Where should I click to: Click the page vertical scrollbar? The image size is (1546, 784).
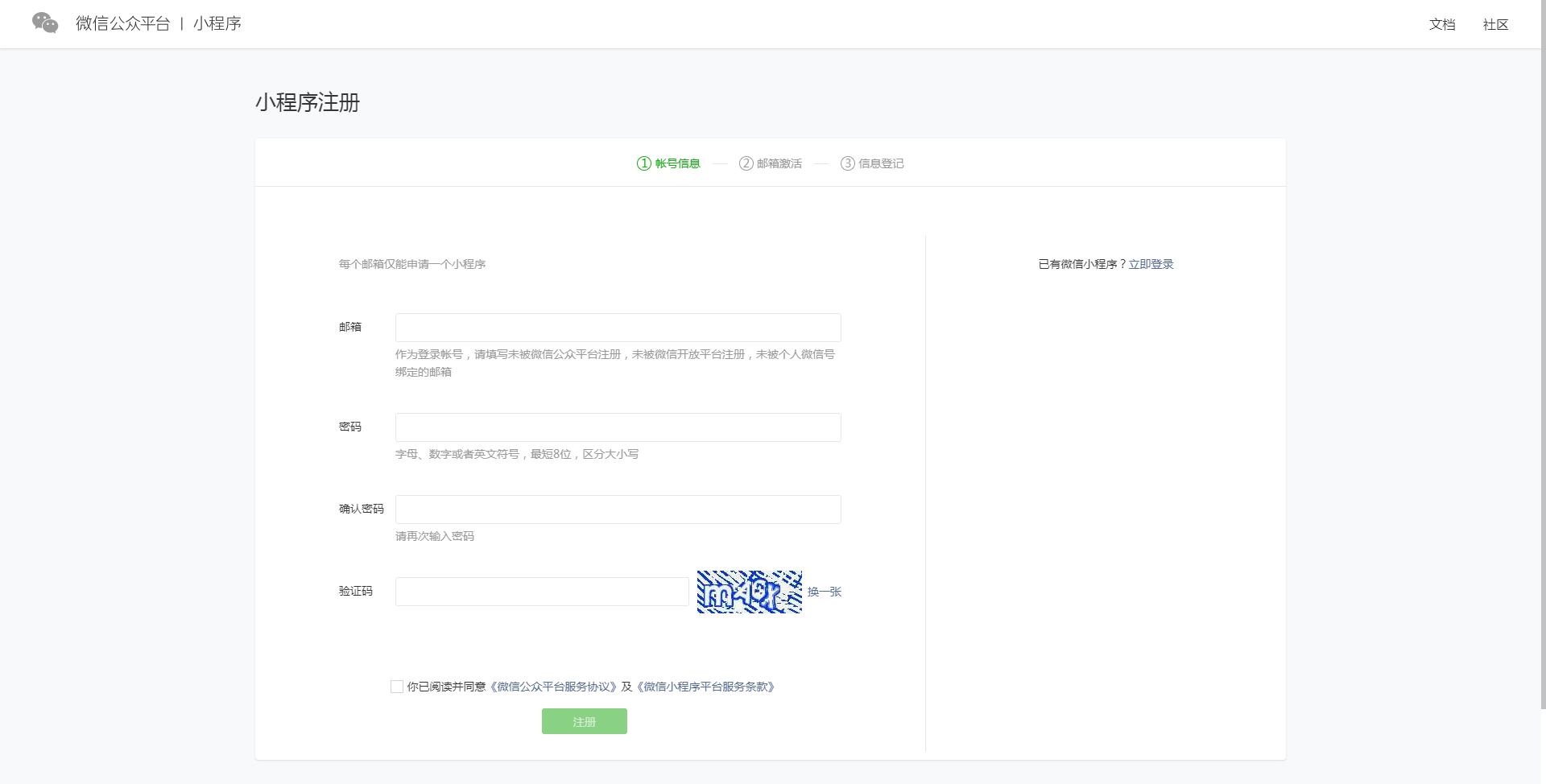[1543, 354]
